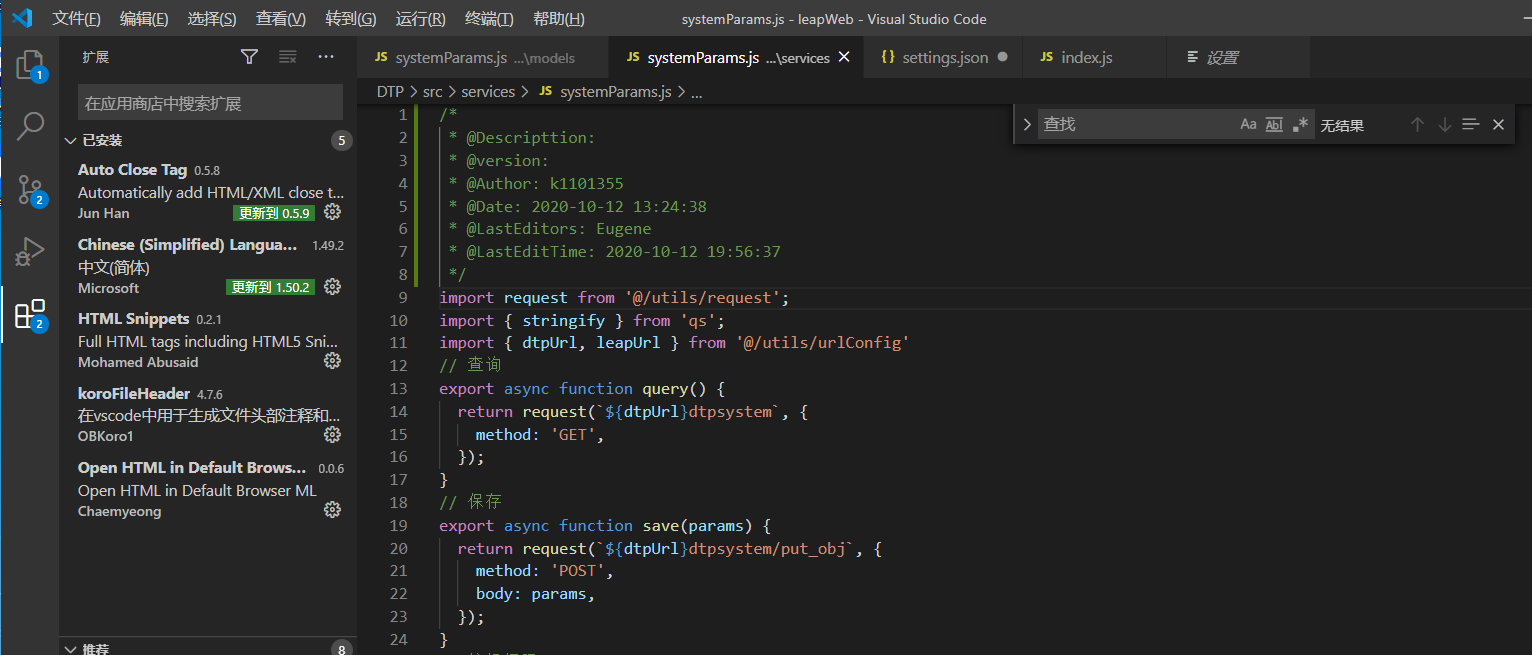This screenshot has height=655, width=1532.
Task: Open the Run and Debug view
Action: click(31, 251)
